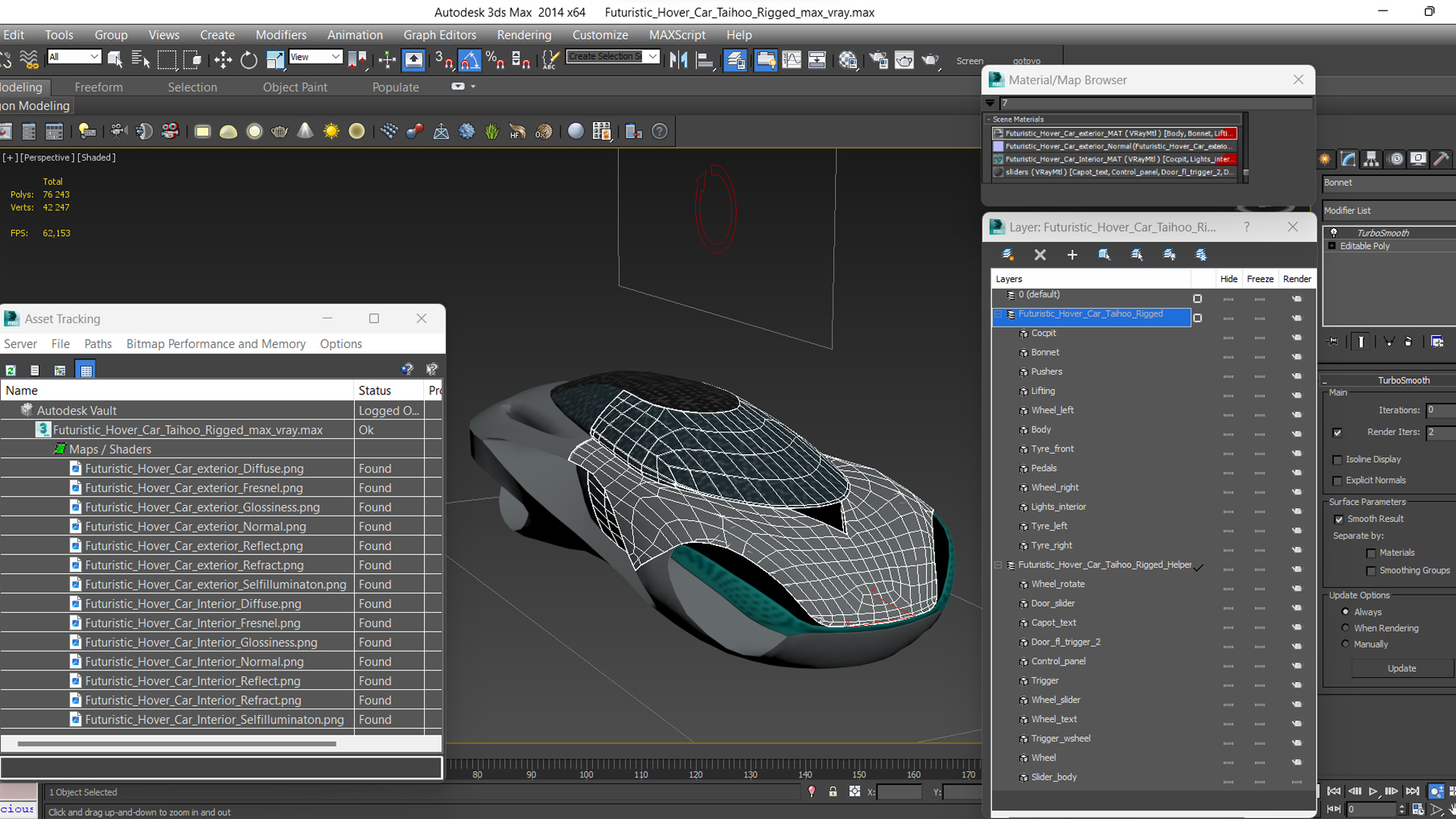Click the Play Animation button

[1373, 791]
